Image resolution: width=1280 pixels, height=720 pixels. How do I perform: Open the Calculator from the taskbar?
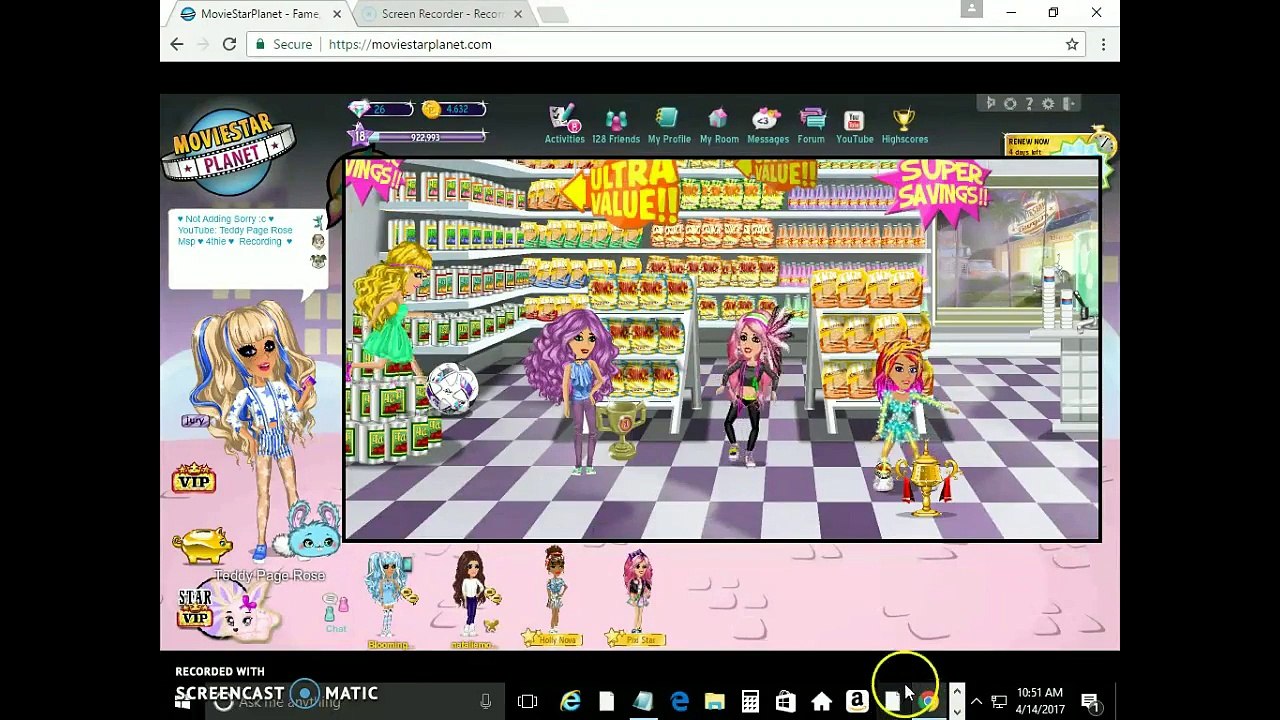pyautogui.click(x=750, y=702)
